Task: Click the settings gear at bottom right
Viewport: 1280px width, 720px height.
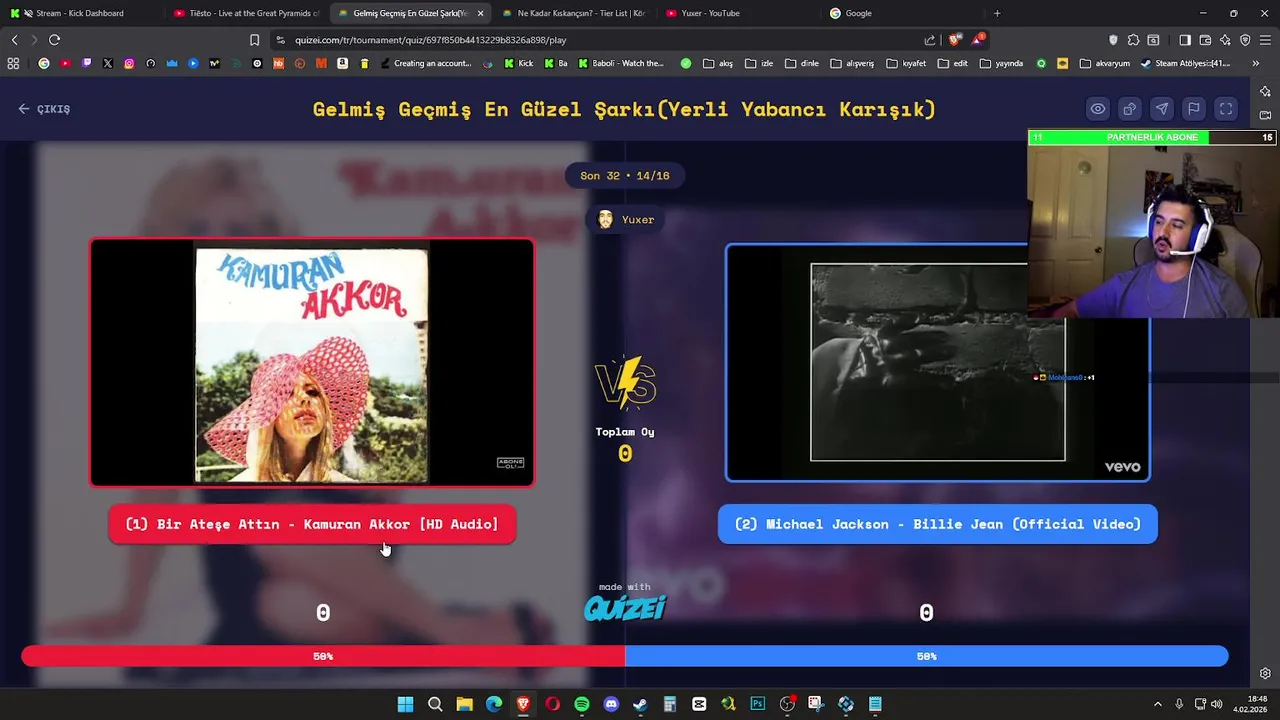Action: pyautogui.click(x=1265, y=674)
